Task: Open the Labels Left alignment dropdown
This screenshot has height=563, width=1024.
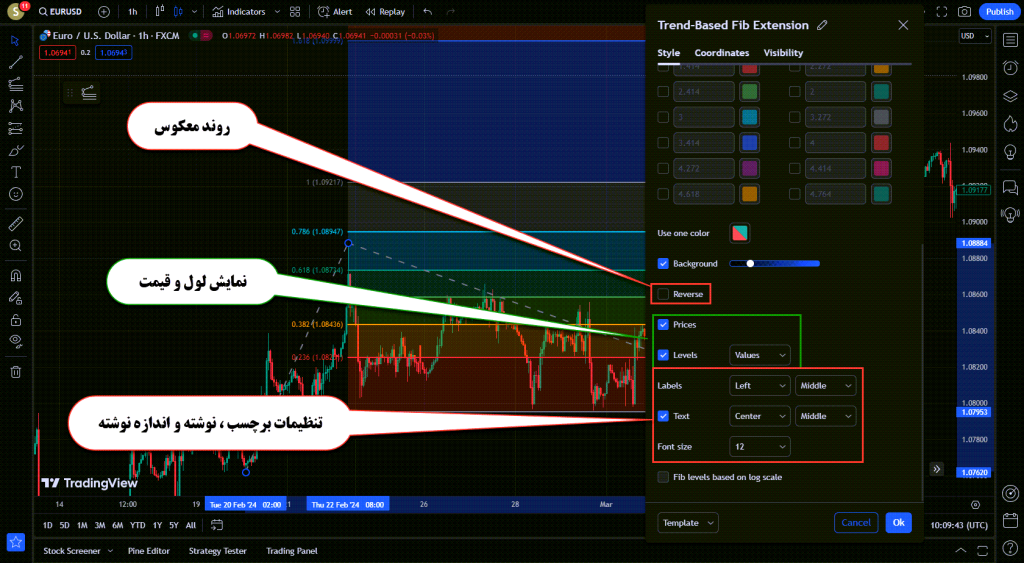Action: pos(760,386)
